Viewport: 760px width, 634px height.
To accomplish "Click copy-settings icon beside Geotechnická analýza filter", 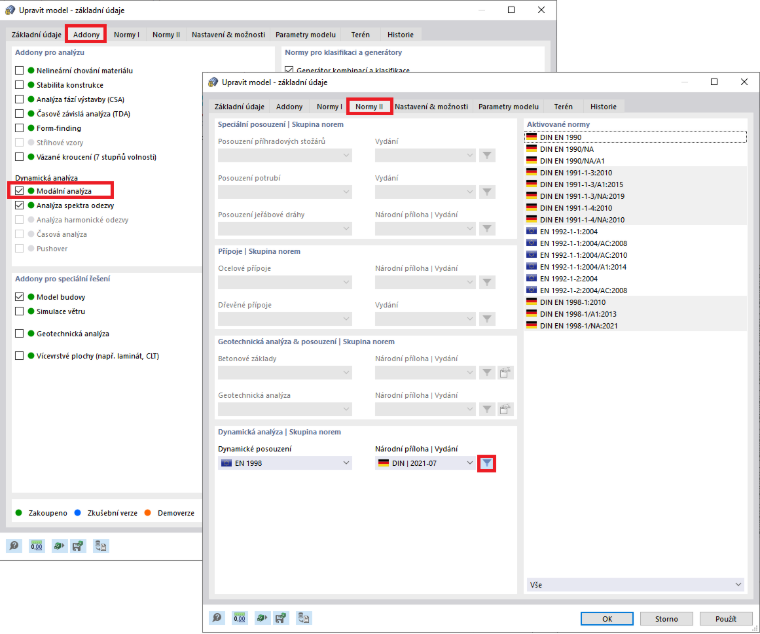I will pyautogui.click(x=505, y=409).
